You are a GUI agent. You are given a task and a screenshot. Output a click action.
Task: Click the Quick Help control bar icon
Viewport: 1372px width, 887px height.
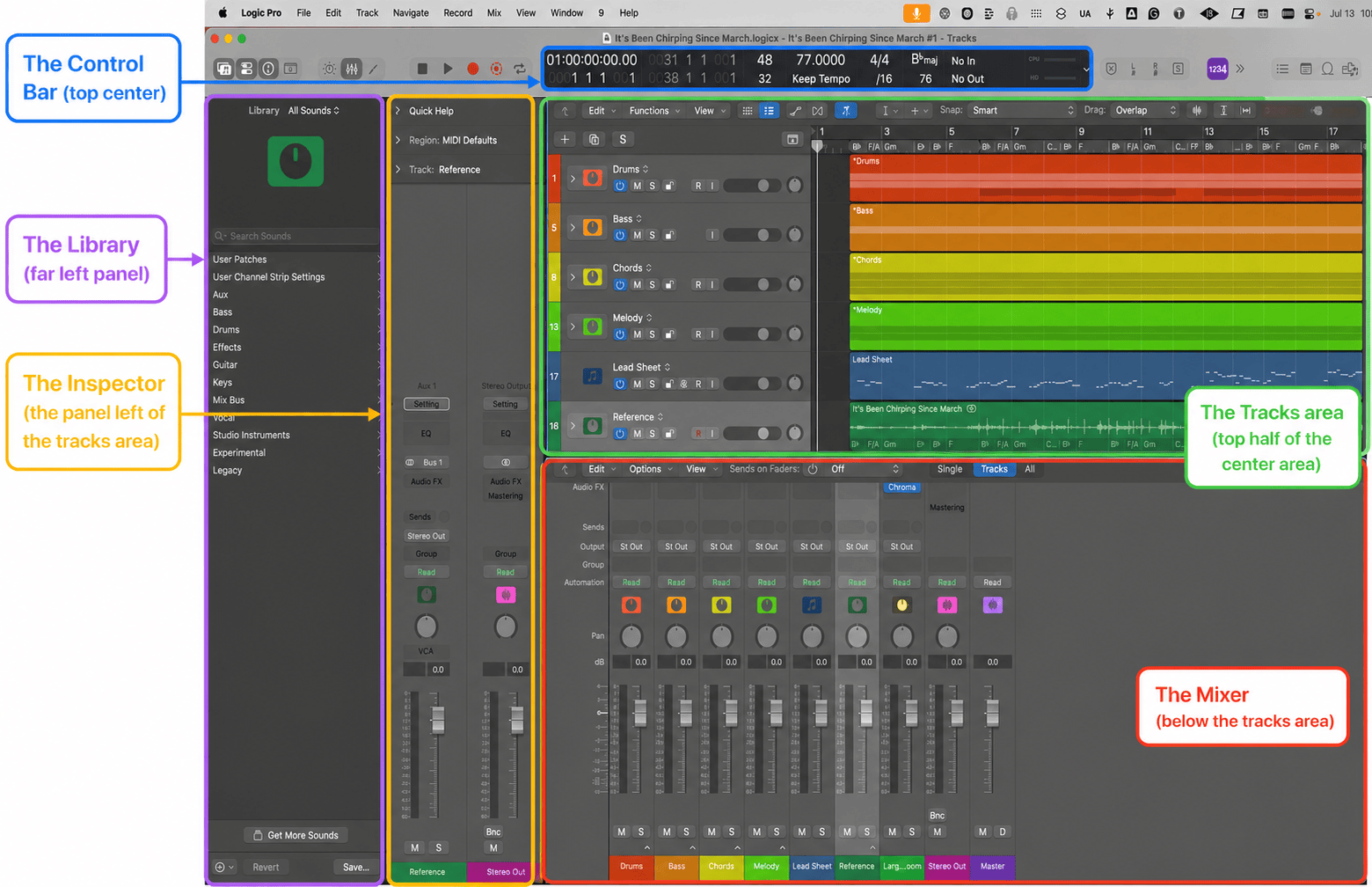[x=268, y=69]
